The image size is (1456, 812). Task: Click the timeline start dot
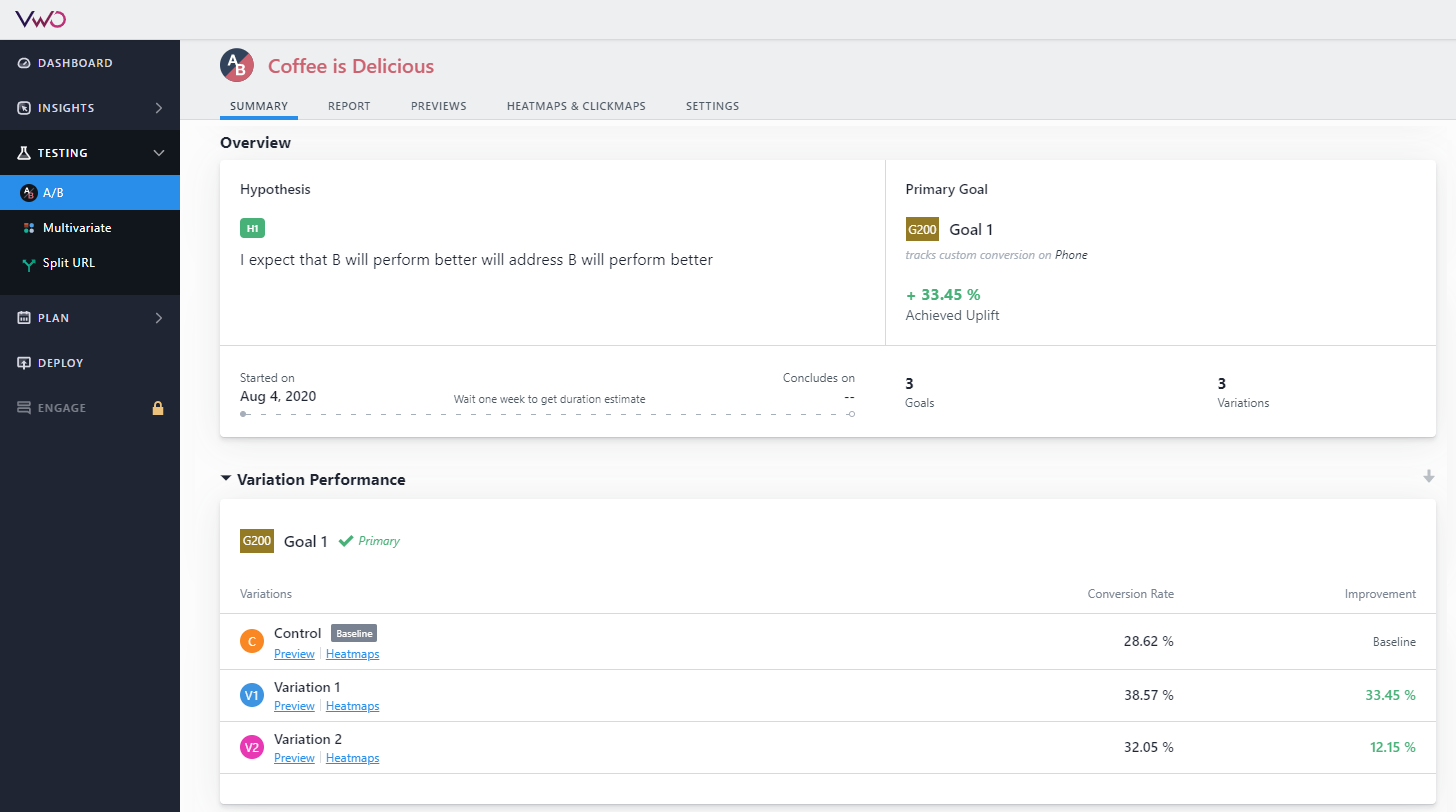(243, 414)
